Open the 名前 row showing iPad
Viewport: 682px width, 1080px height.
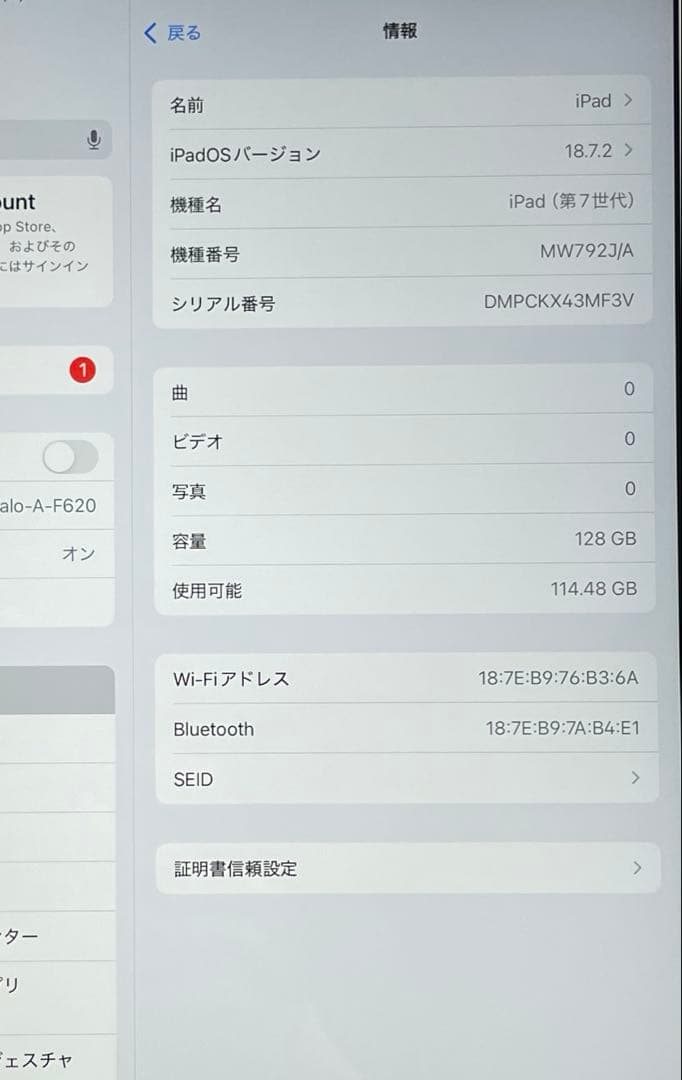pyautogui.click(x=402, y=102)
